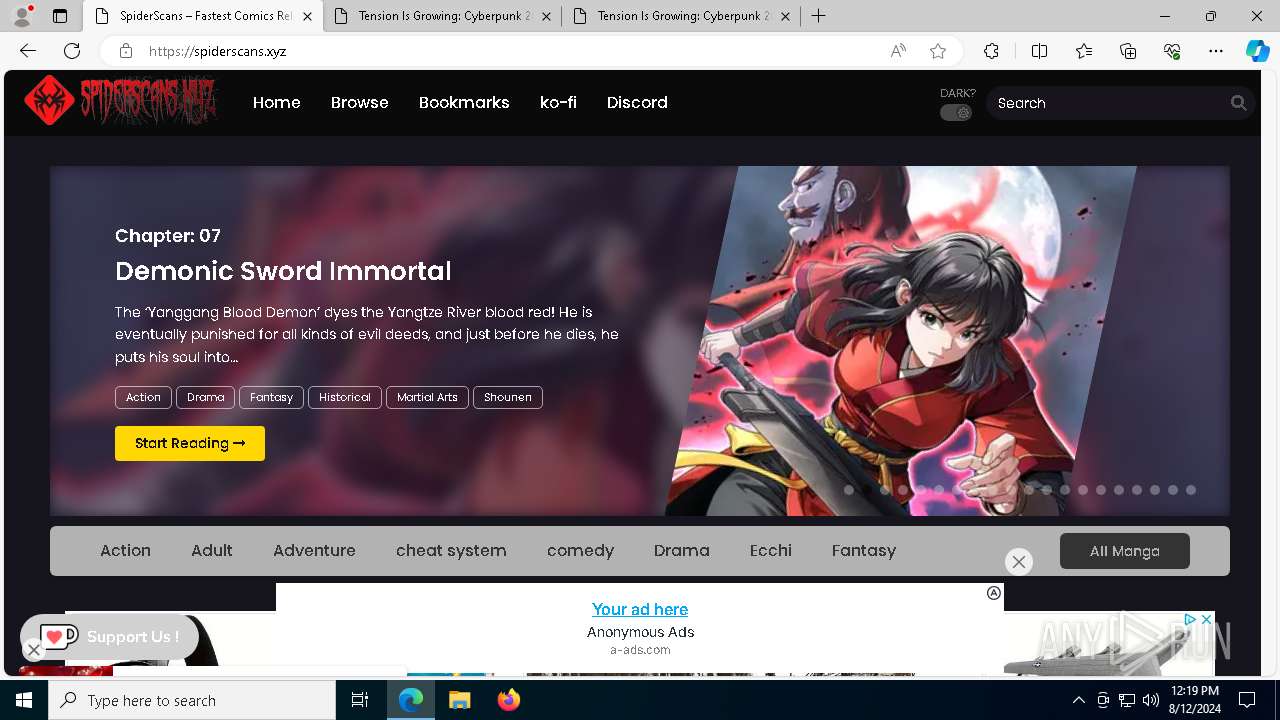Open Task View on taskbar
Image resolution: width=1280 pixels, height=720 pixels.
pos(360,700)
